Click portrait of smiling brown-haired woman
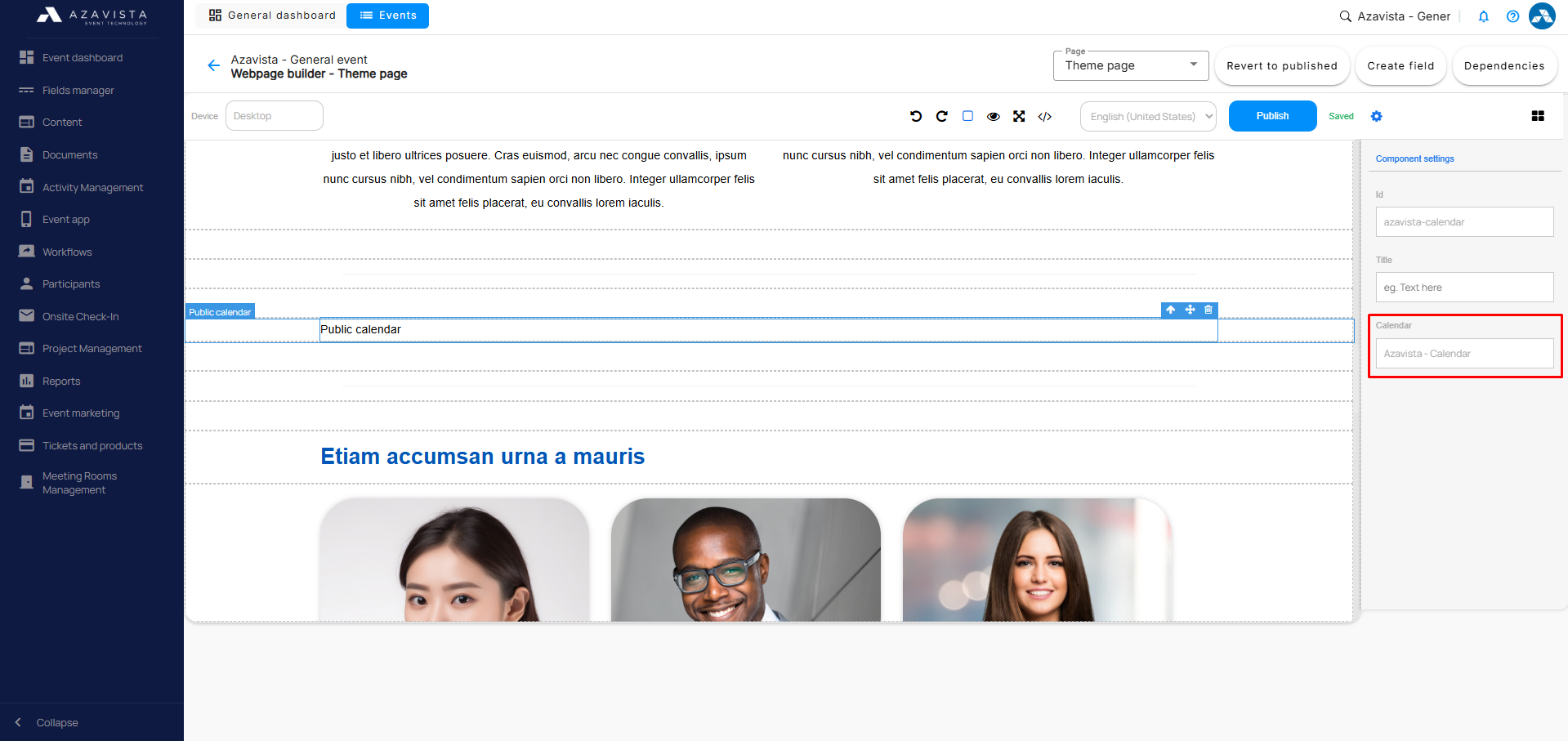This screenshot has height=741, width=1568. tap(1037, 560)
